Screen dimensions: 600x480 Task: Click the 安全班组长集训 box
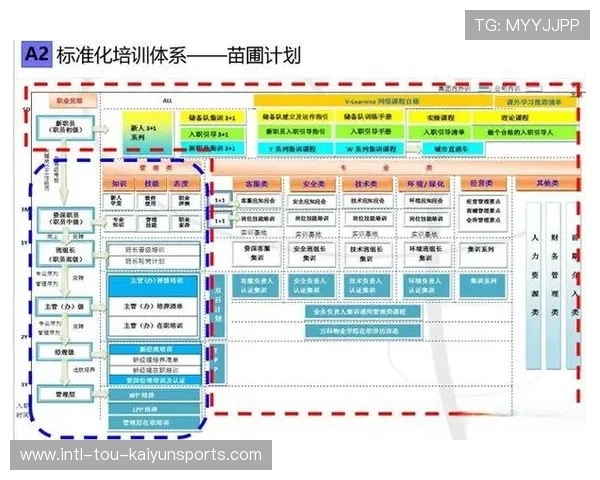pos(313,253)
